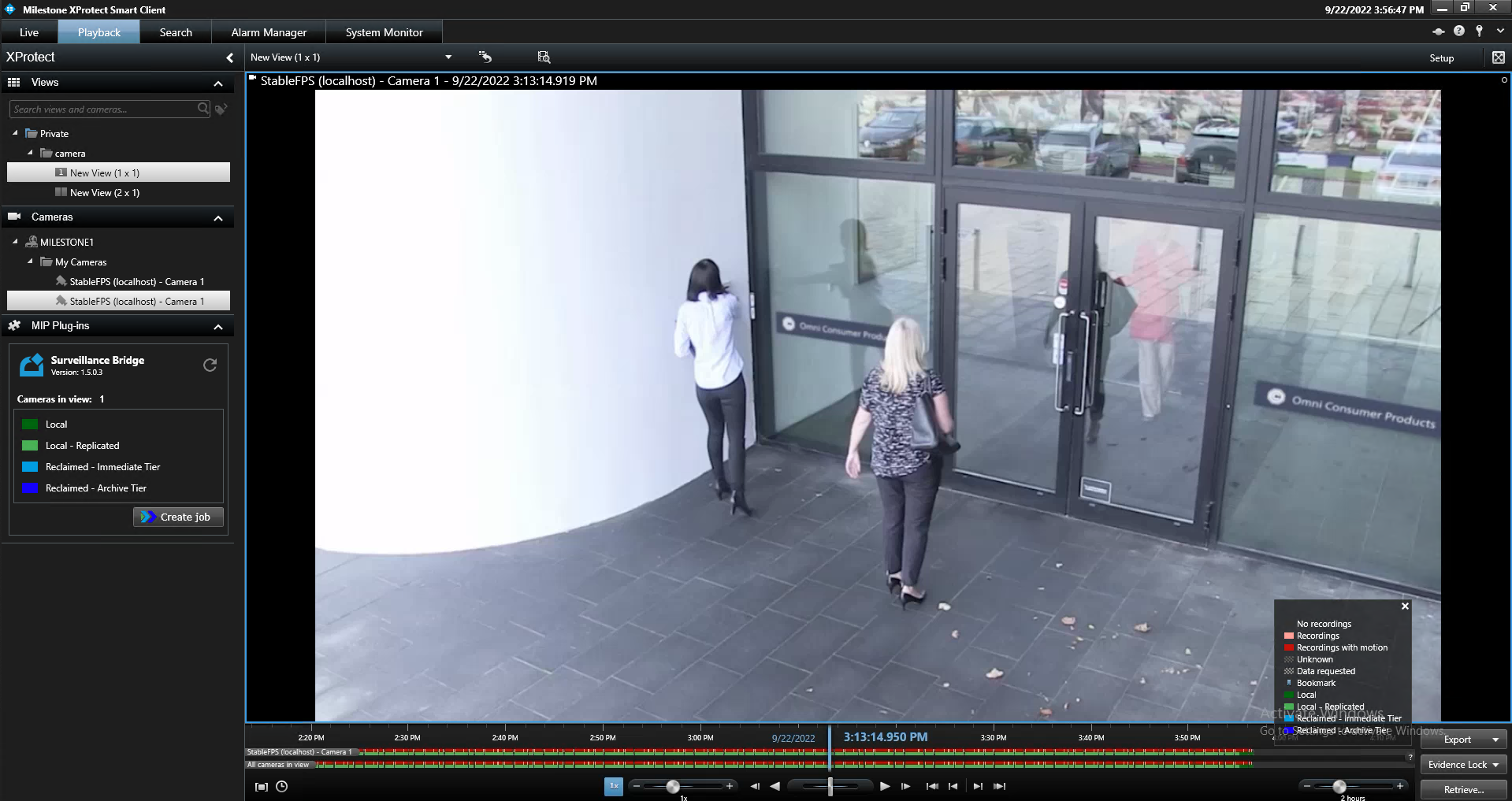Step to the next image

(x=905, y=786)
